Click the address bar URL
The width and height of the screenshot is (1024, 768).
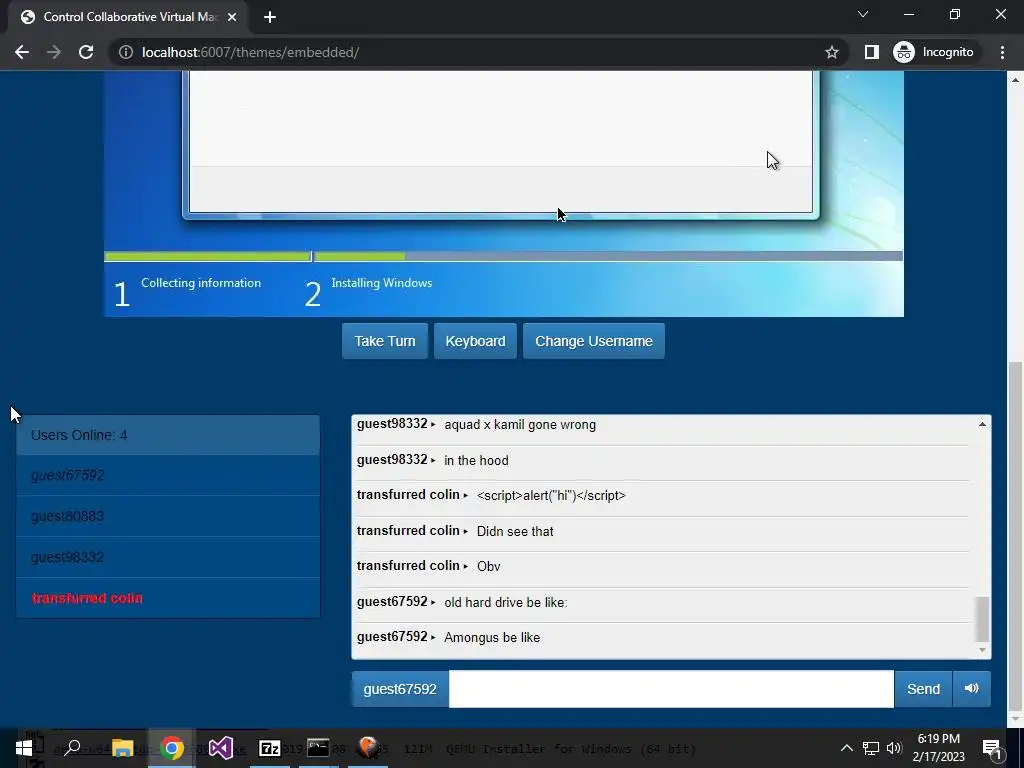pos(250,52)
